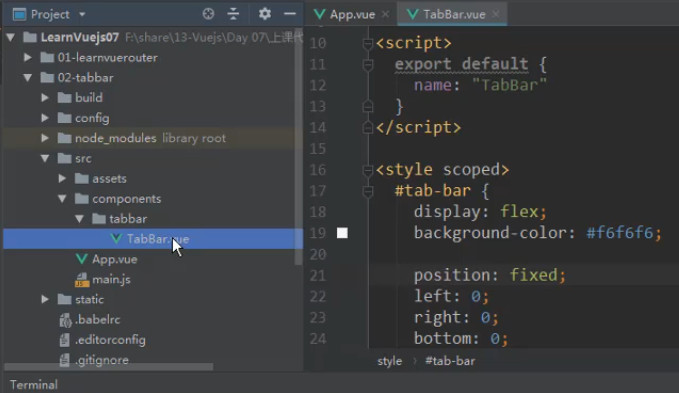Click the #f6f6f6 value in code

point(619,233)
